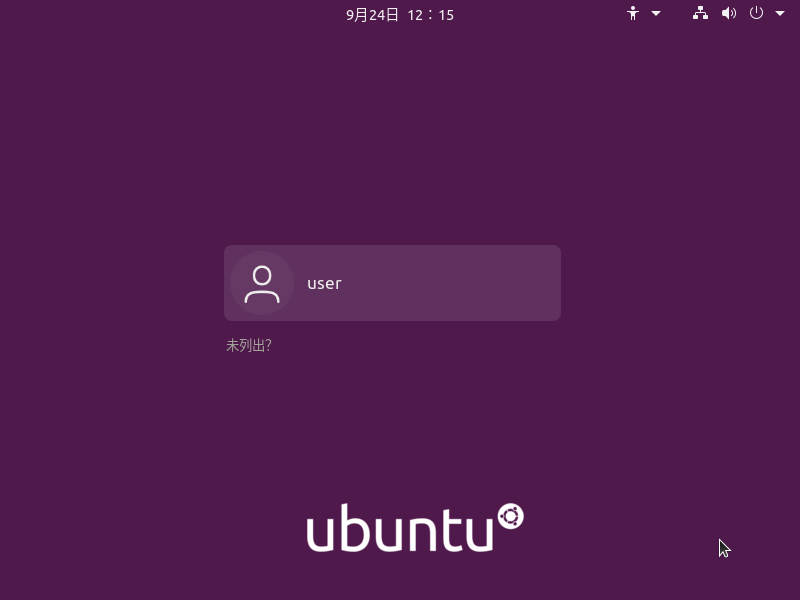Click the round background behind the avatar

[262, 283]
